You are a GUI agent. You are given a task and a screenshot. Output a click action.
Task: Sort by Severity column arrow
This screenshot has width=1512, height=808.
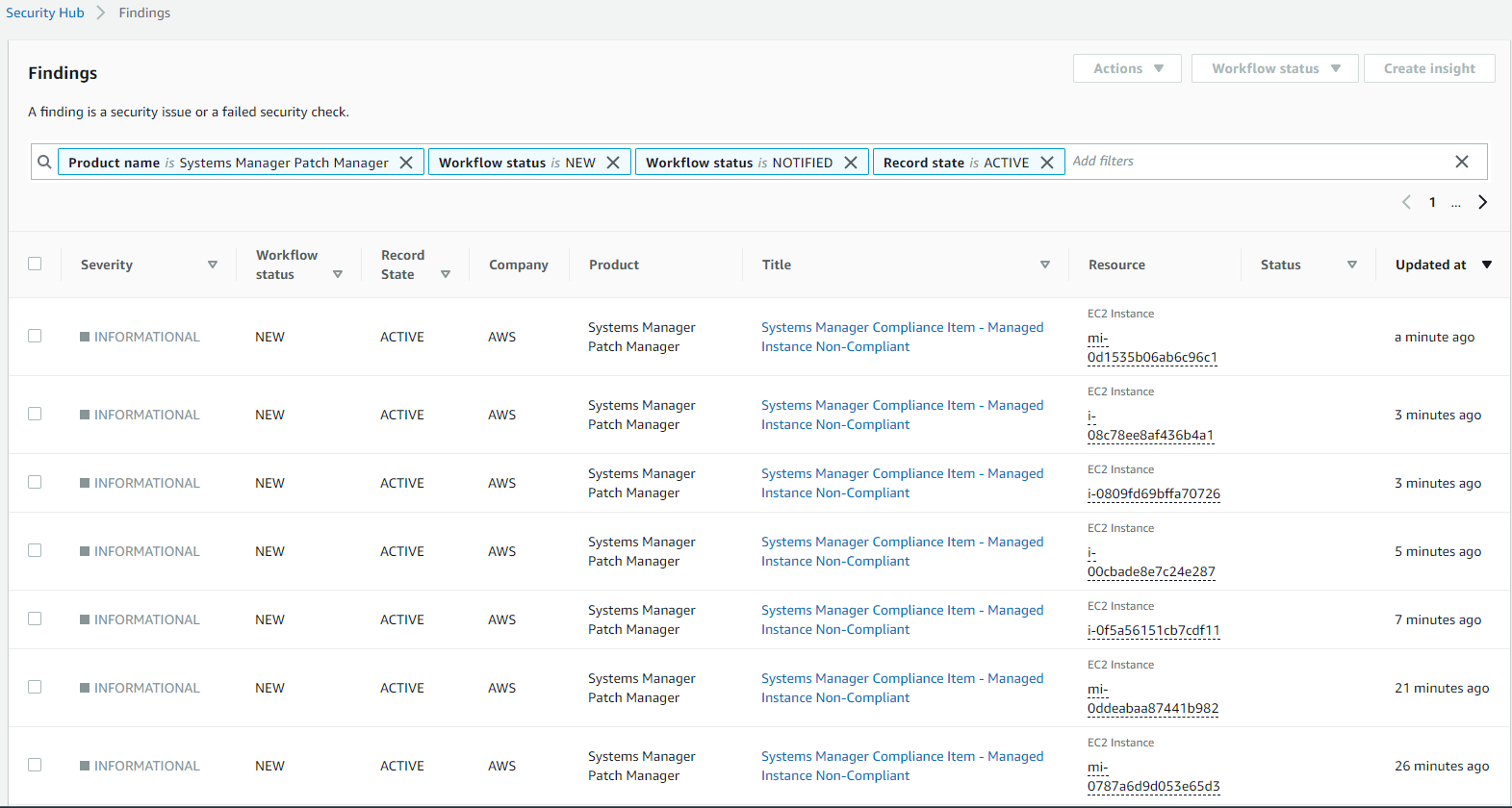tap(213, 265)
